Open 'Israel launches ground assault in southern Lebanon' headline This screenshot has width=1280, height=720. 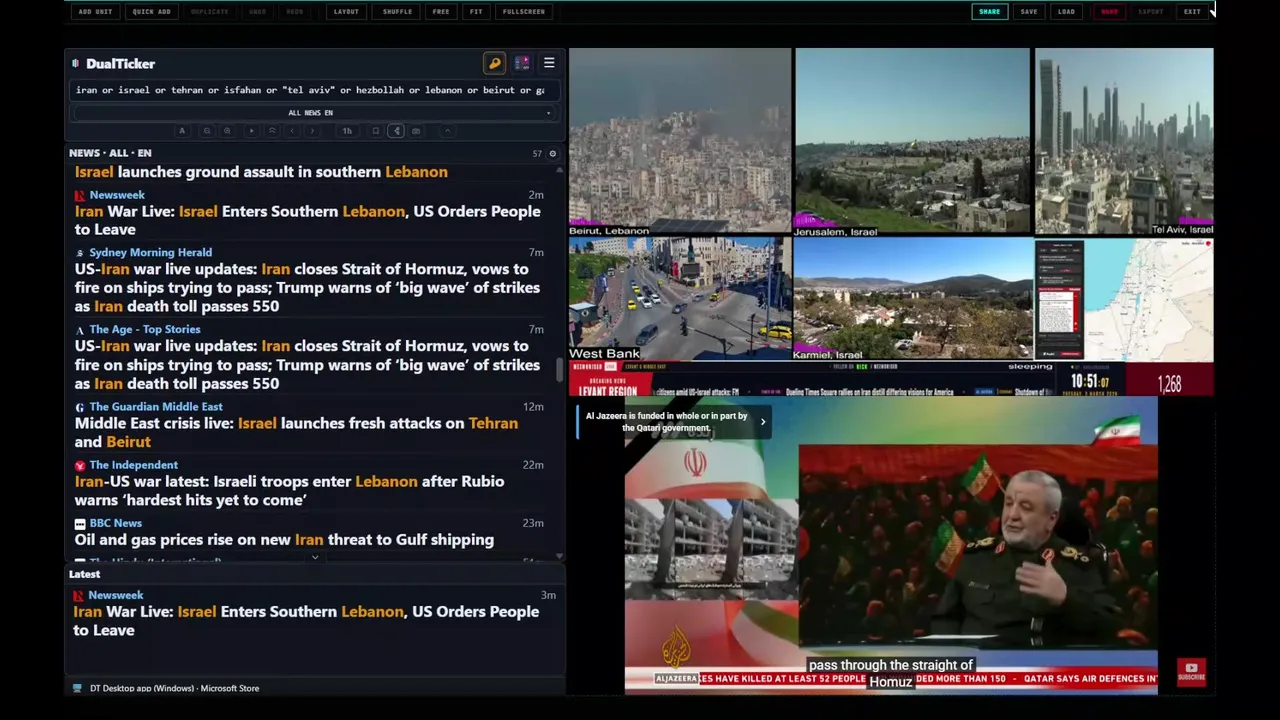[x=261, y=172]
